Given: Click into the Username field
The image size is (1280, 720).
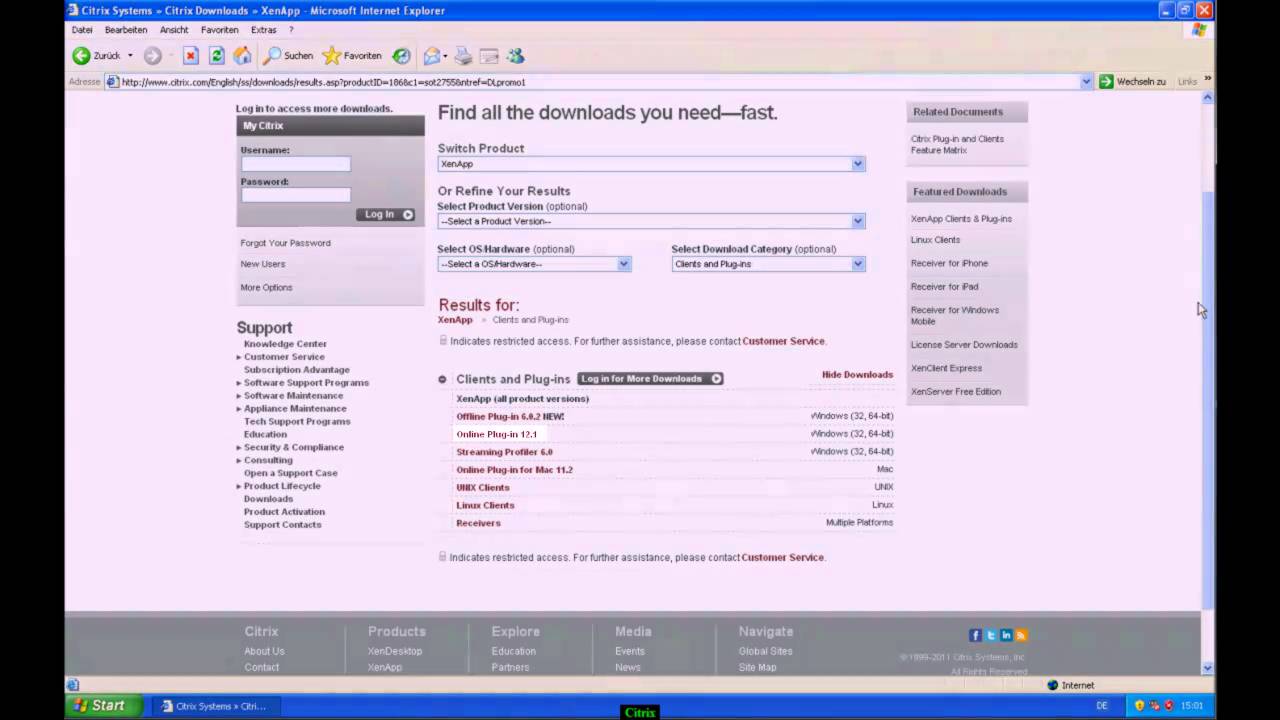Looking at the screenshot, I should coord(296,164).
